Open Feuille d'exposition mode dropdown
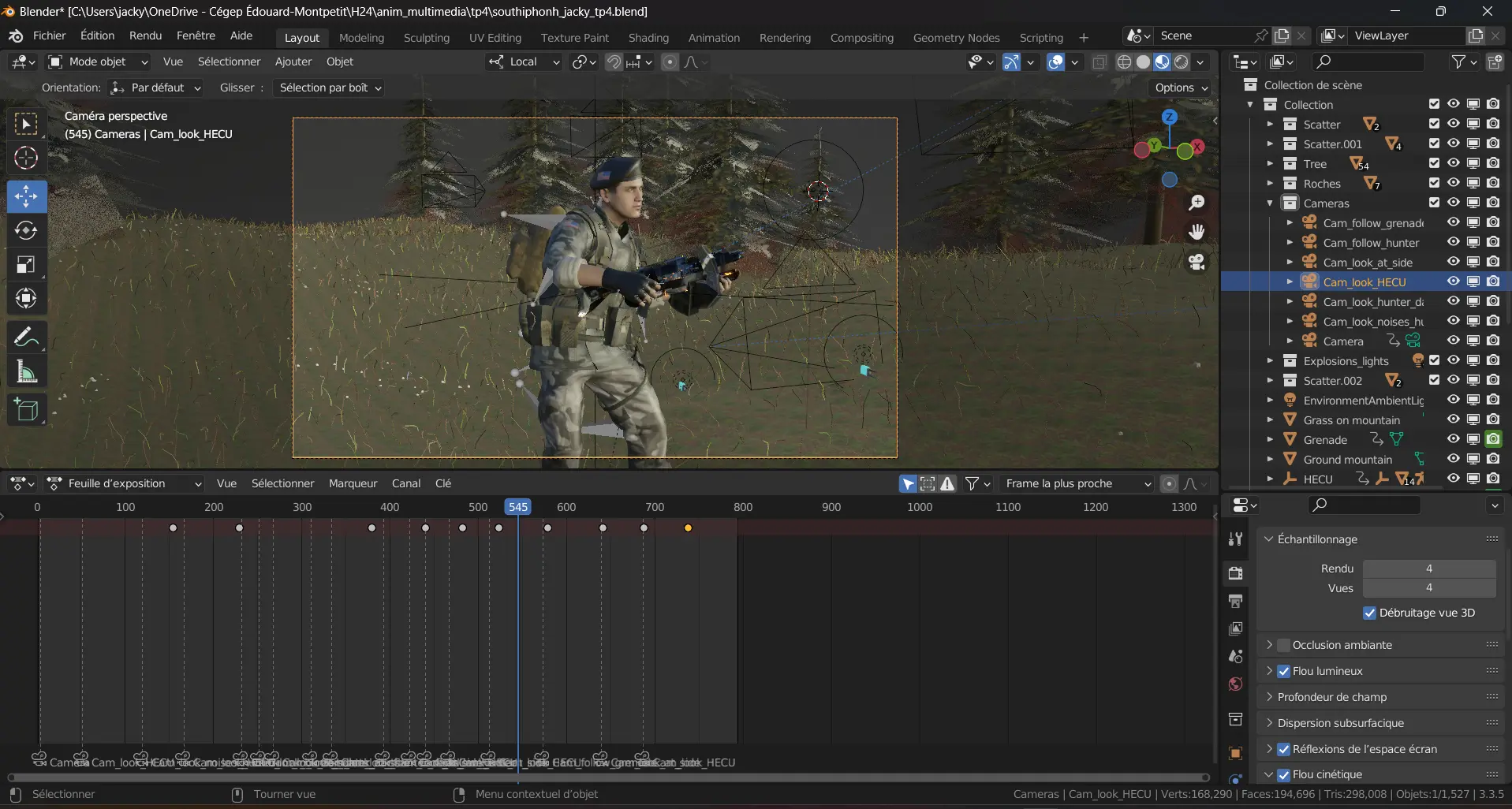1512x809 pixels. coord(124,483)
